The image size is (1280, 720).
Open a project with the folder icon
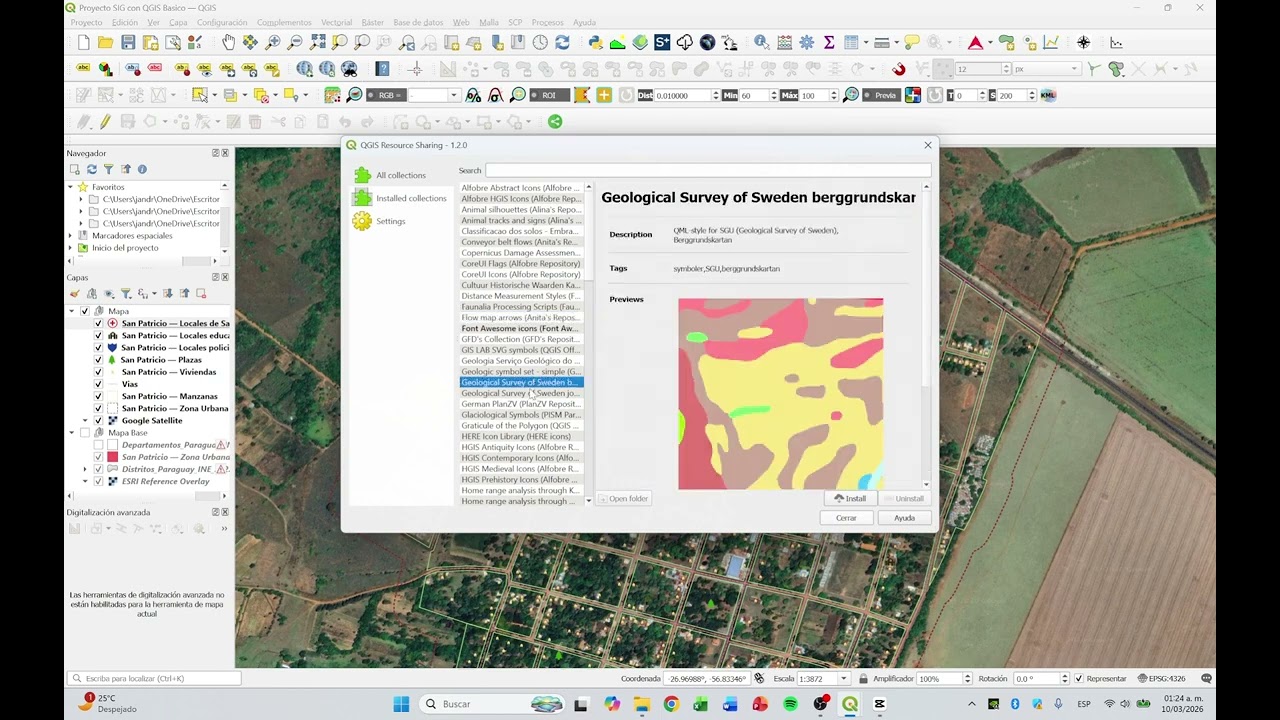[x=106, y=42]
